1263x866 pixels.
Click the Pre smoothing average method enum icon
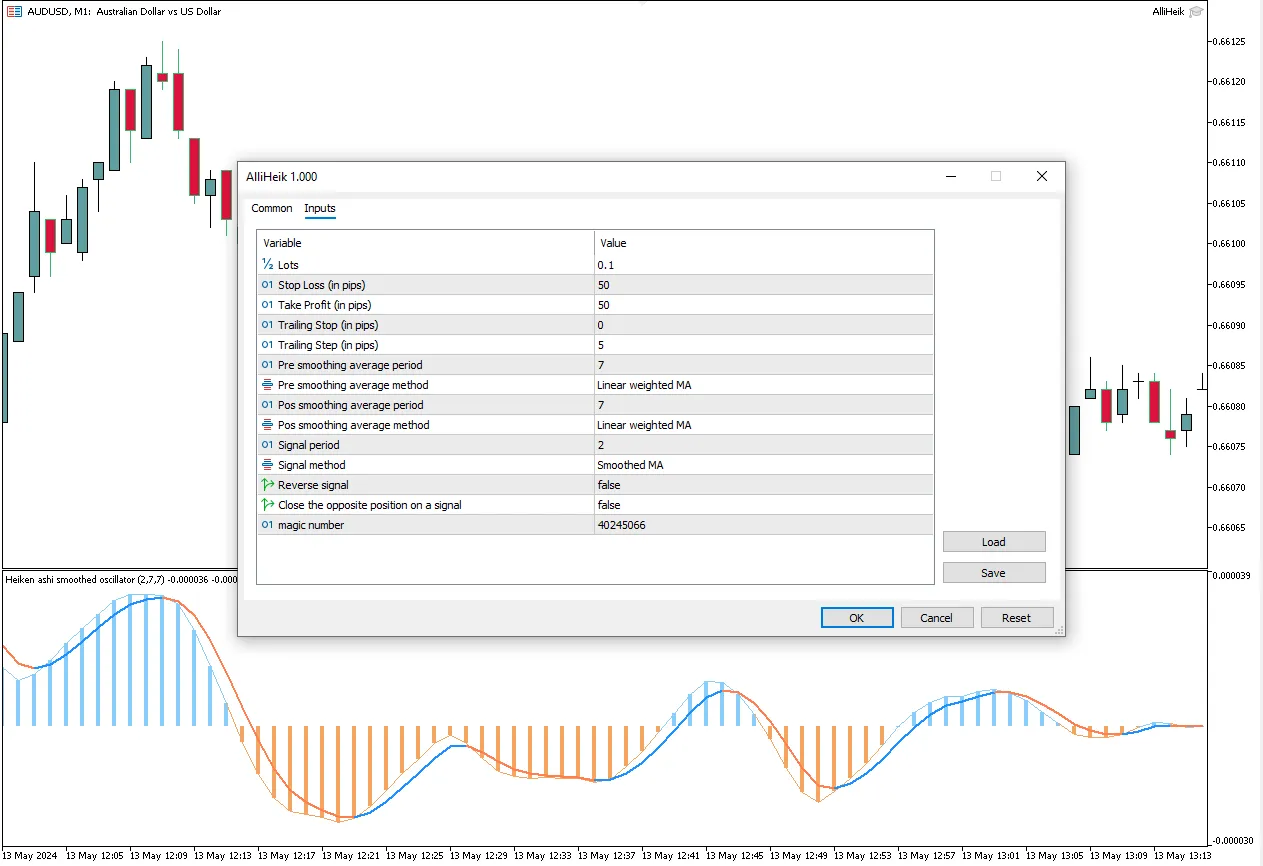click(267, 385)
